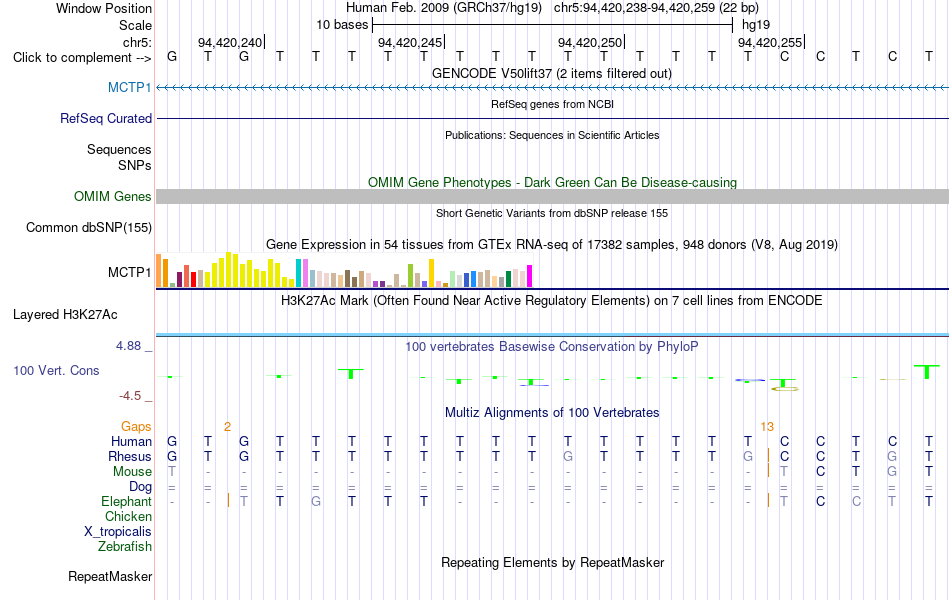Click the Layered H3K27Ac track label
This screenshot has height=600, width=950.
click(x=65, y=315)
